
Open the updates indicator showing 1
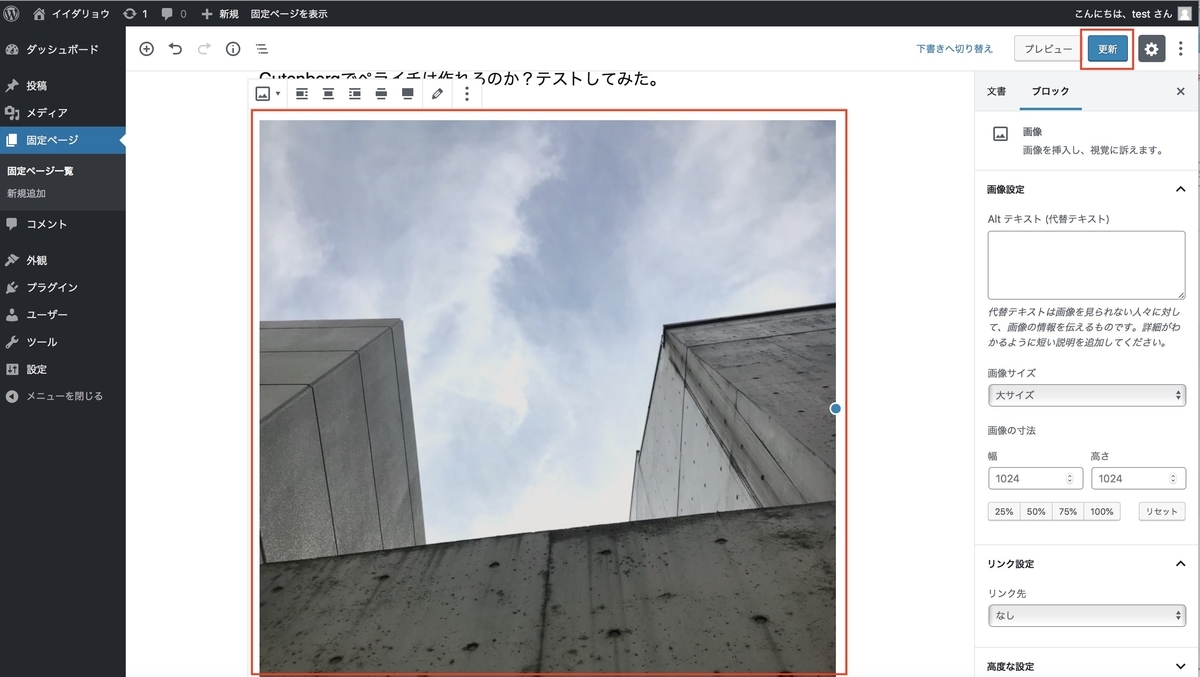click(135, 14)
